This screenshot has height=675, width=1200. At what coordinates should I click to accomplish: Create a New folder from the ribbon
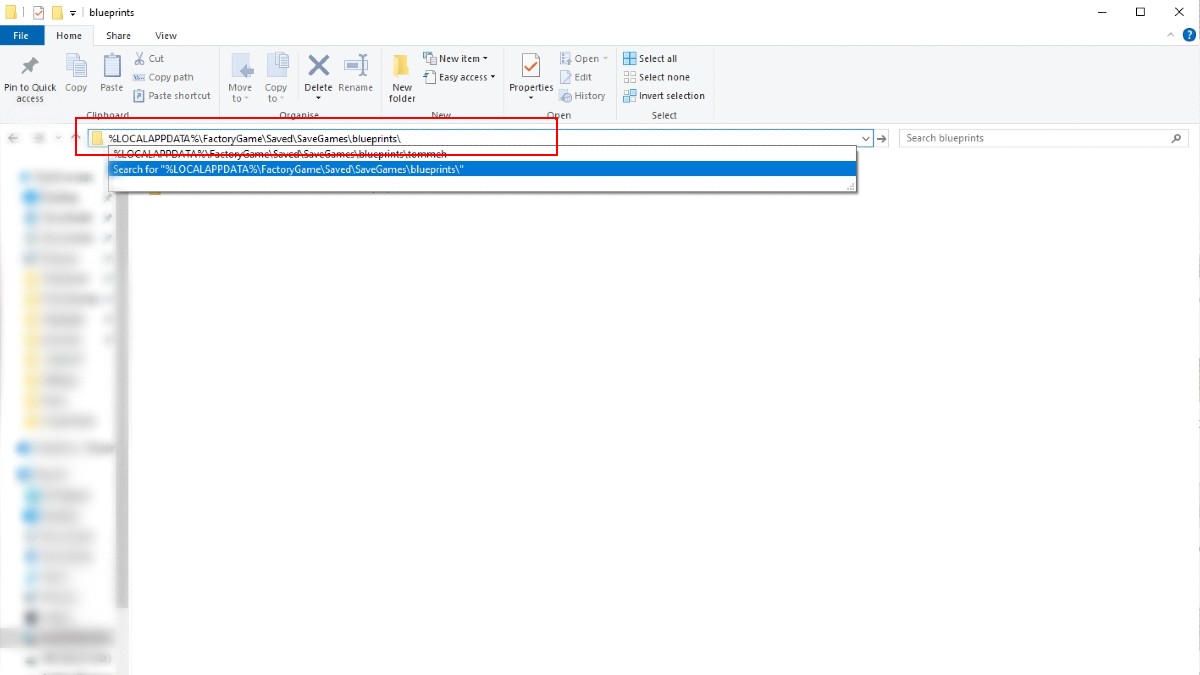click(401, 76)
